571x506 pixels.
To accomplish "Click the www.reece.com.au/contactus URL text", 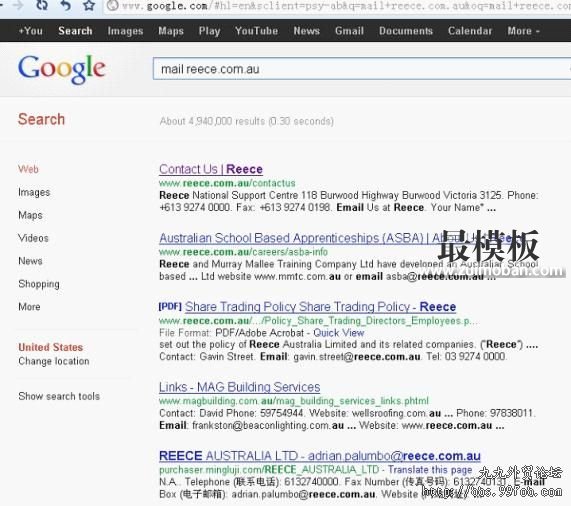I will 227,183.
